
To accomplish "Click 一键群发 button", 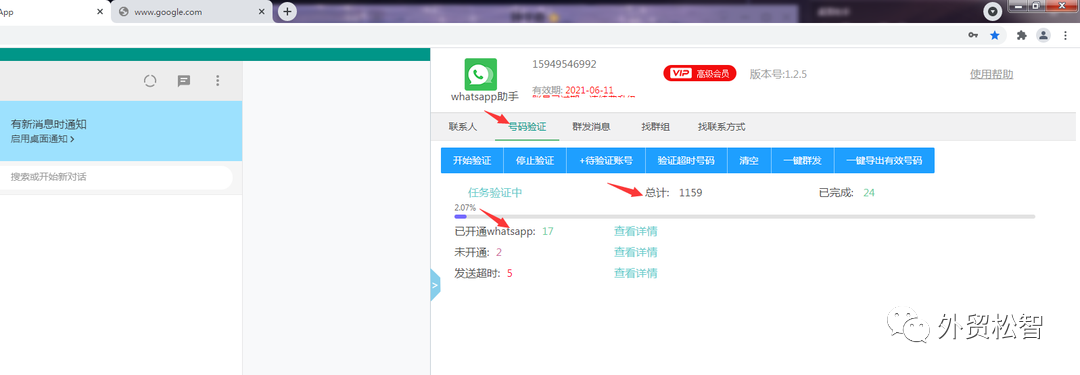I will (x=802, y=161).
